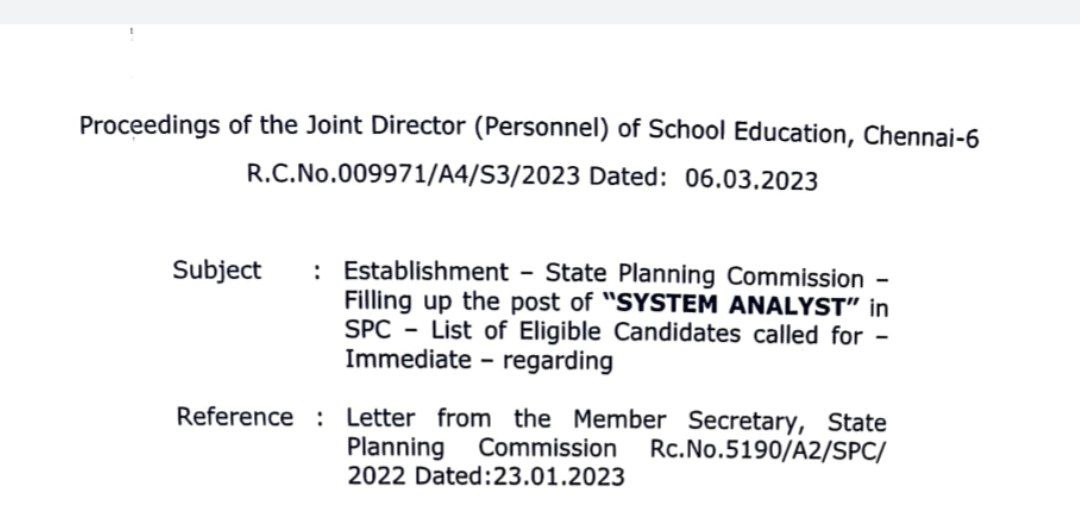Click the phrase 'Immediate – regarding'
The image size is (1080, 524).
(479, 361)
